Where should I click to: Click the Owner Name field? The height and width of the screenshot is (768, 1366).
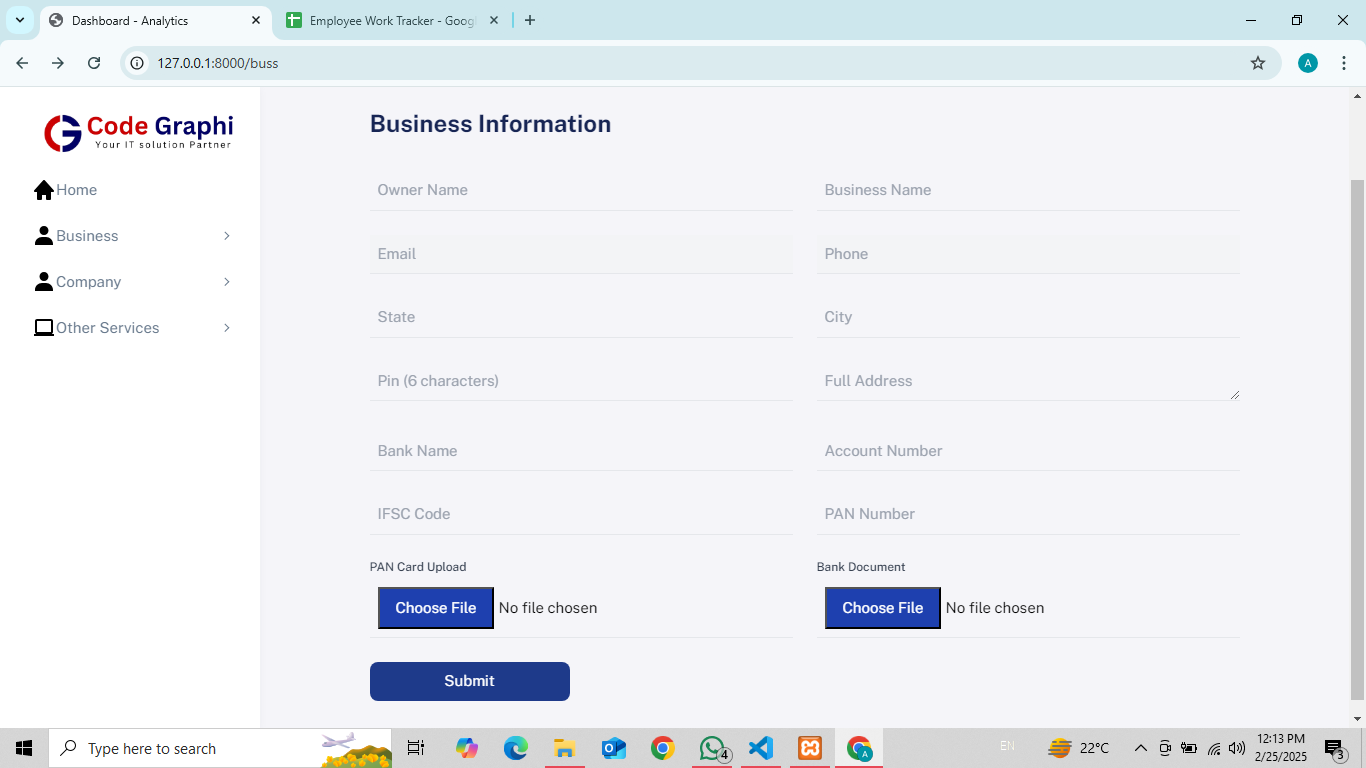click(581, 190)
